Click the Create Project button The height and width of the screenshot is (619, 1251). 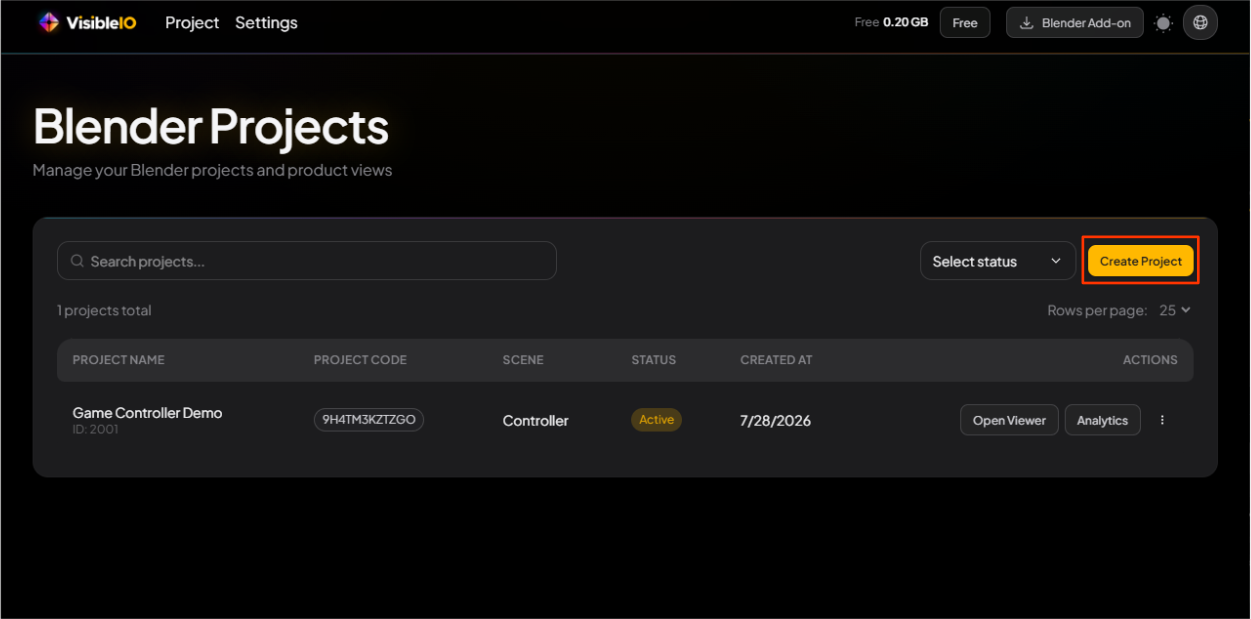[1141, 261]
